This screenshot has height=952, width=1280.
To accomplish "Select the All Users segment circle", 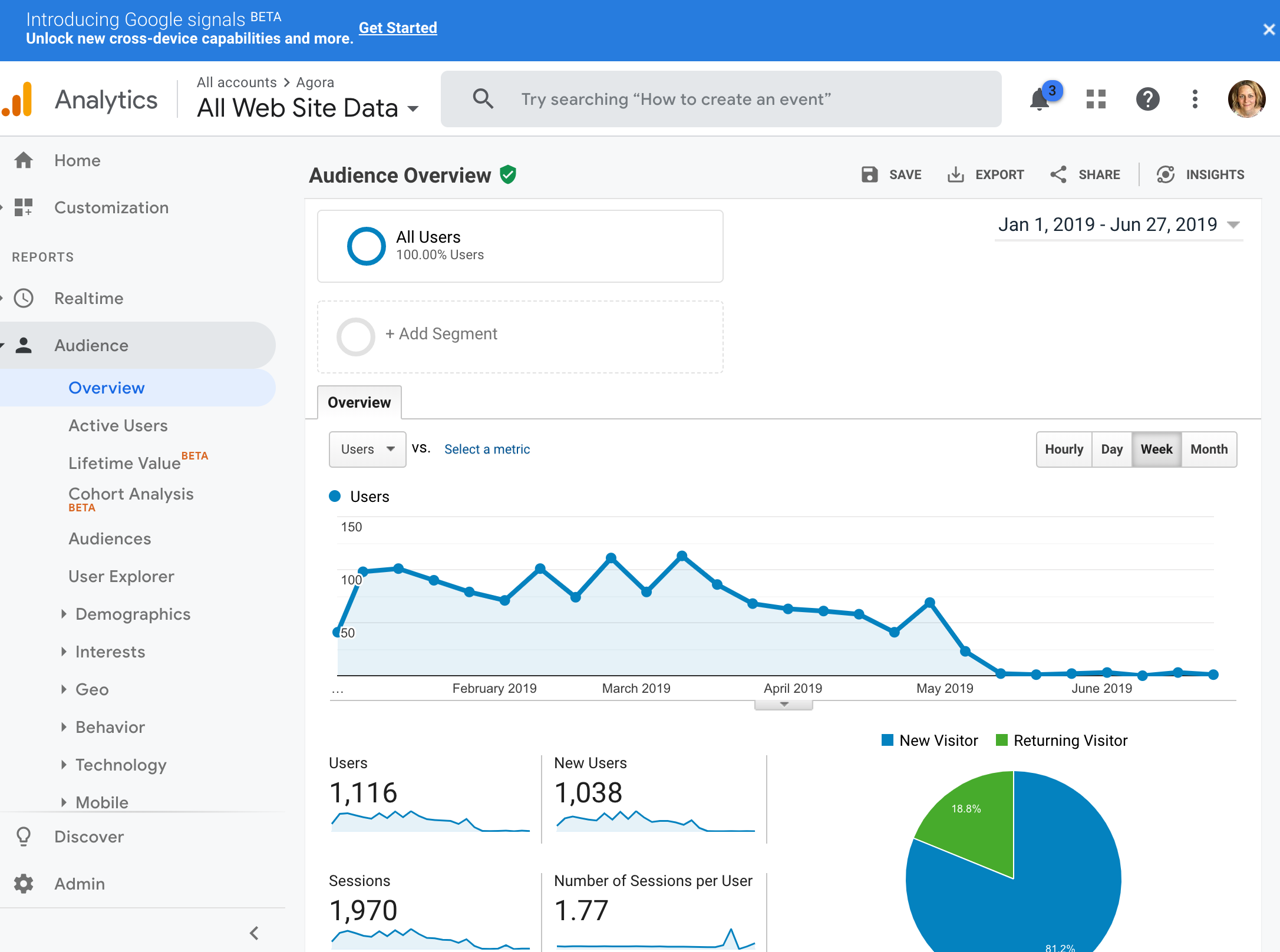I will 367,246.
